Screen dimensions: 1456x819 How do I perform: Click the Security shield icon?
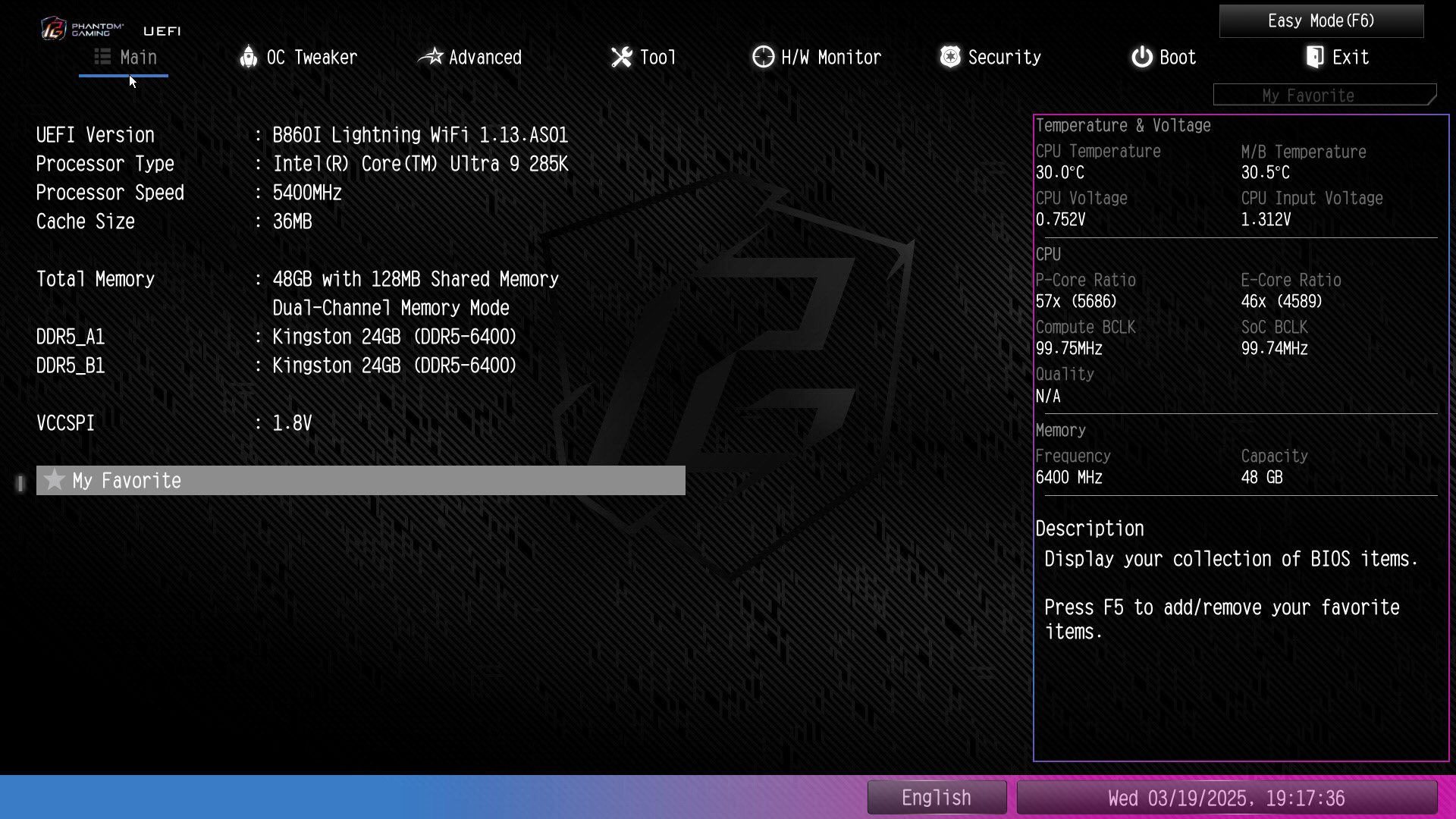(x=949, y=57)
